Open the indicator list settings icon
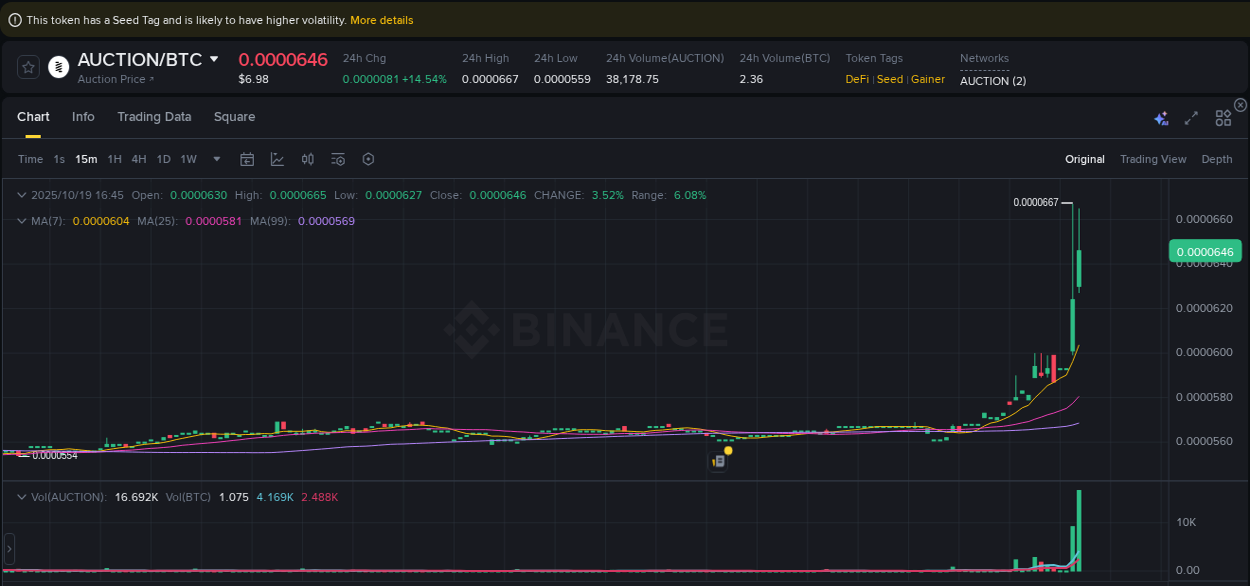The height and width of the screenshot is (586, 1250). click(x=337, y=159)
